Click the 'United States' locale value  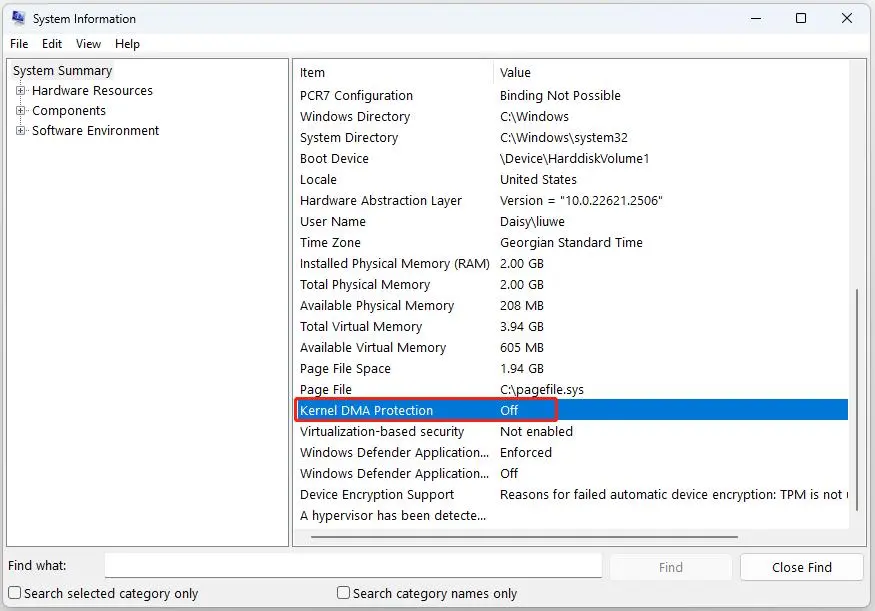[538, 180]
